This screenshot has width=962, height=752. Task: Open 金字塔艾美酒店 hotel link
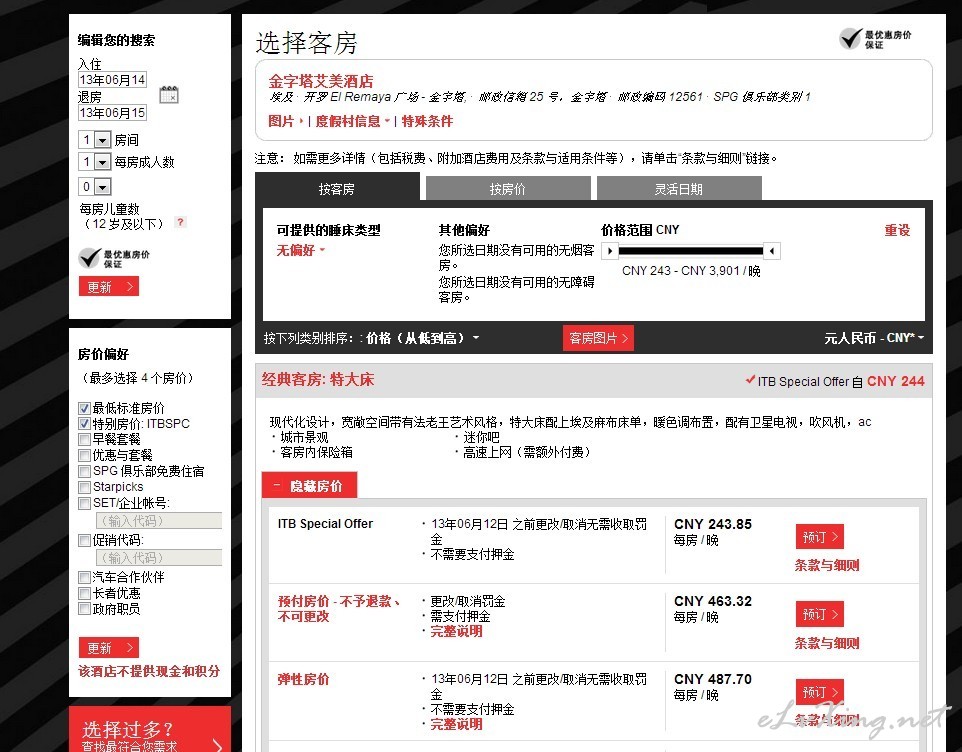click(321, 81)
